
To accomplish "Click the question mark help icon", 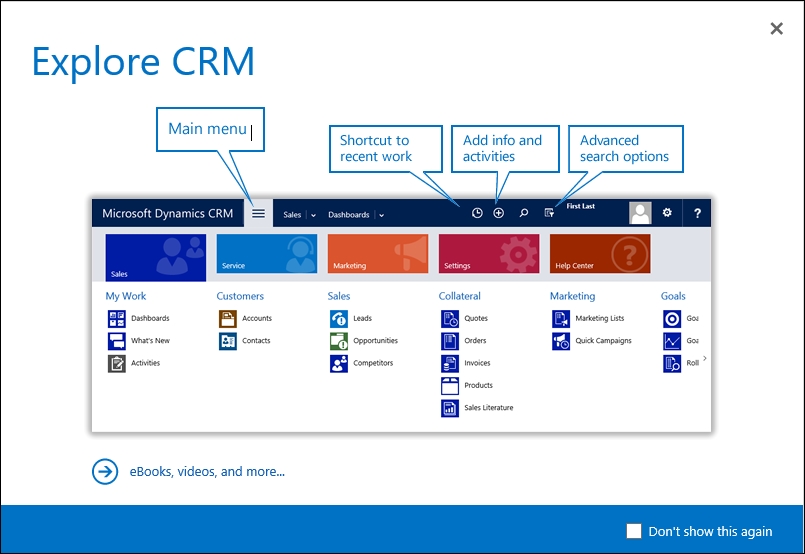I will [697, 213].
